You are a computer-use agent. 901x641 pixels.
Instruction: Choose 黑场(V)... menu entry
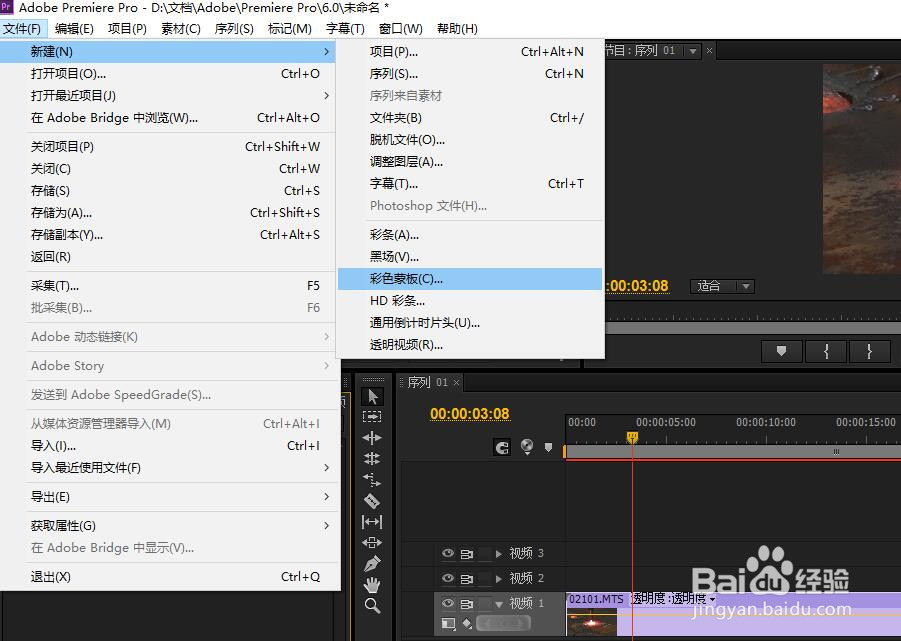click(x=470, y=257)
